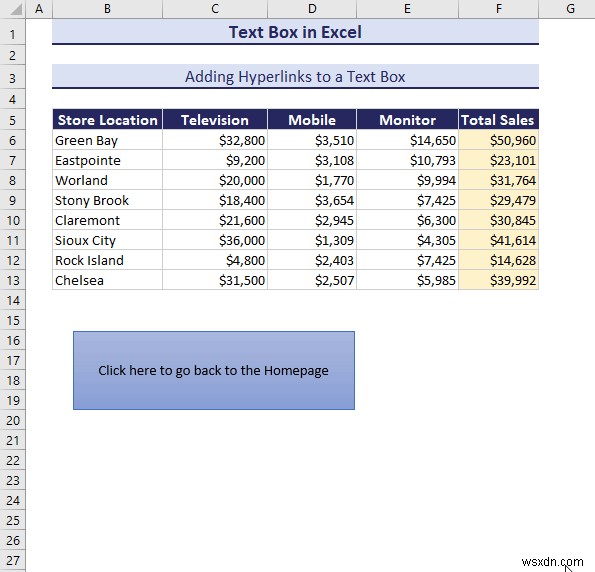Select column D header

(312, 9)
